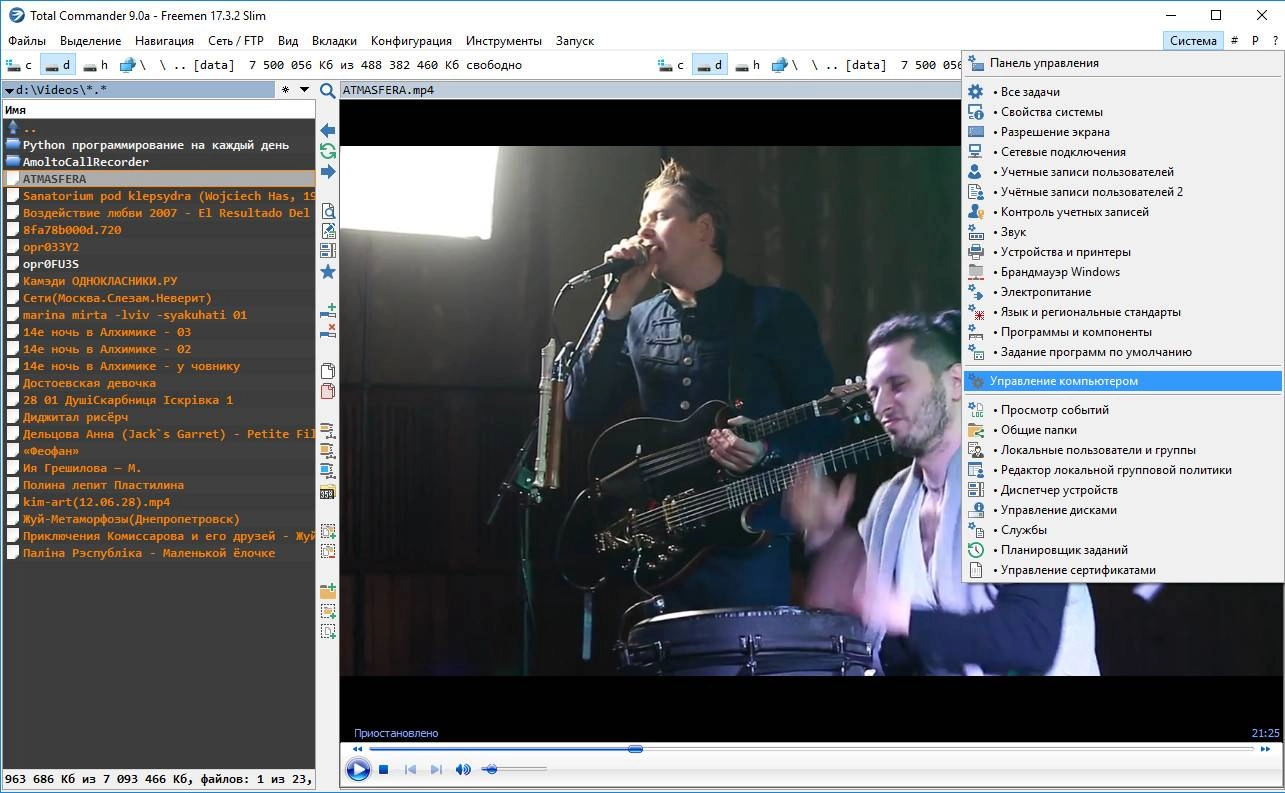Open Диспетчер устройств from the menu

point(1122,490)
